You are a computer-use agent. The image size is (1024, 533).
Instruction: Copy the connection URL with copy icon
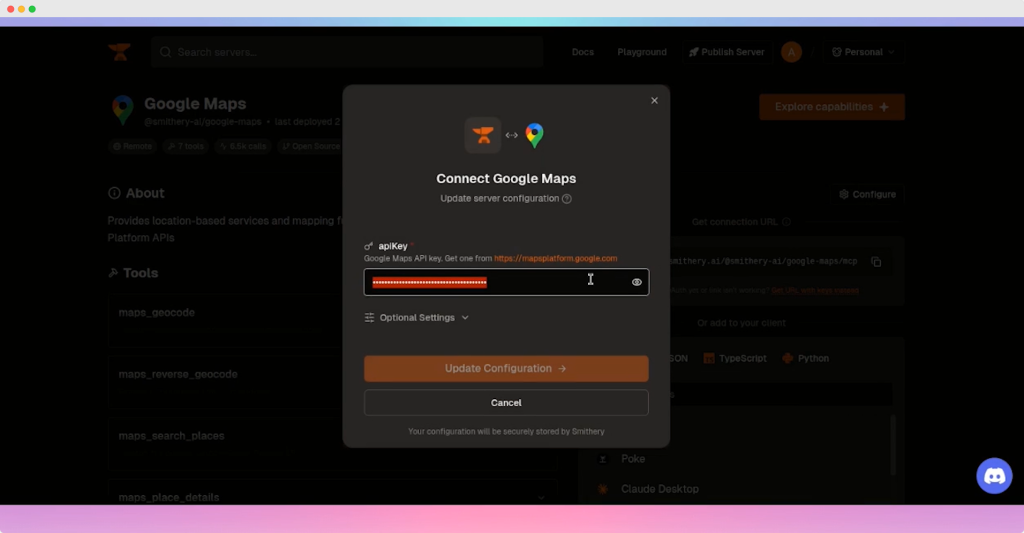(876, 262)
